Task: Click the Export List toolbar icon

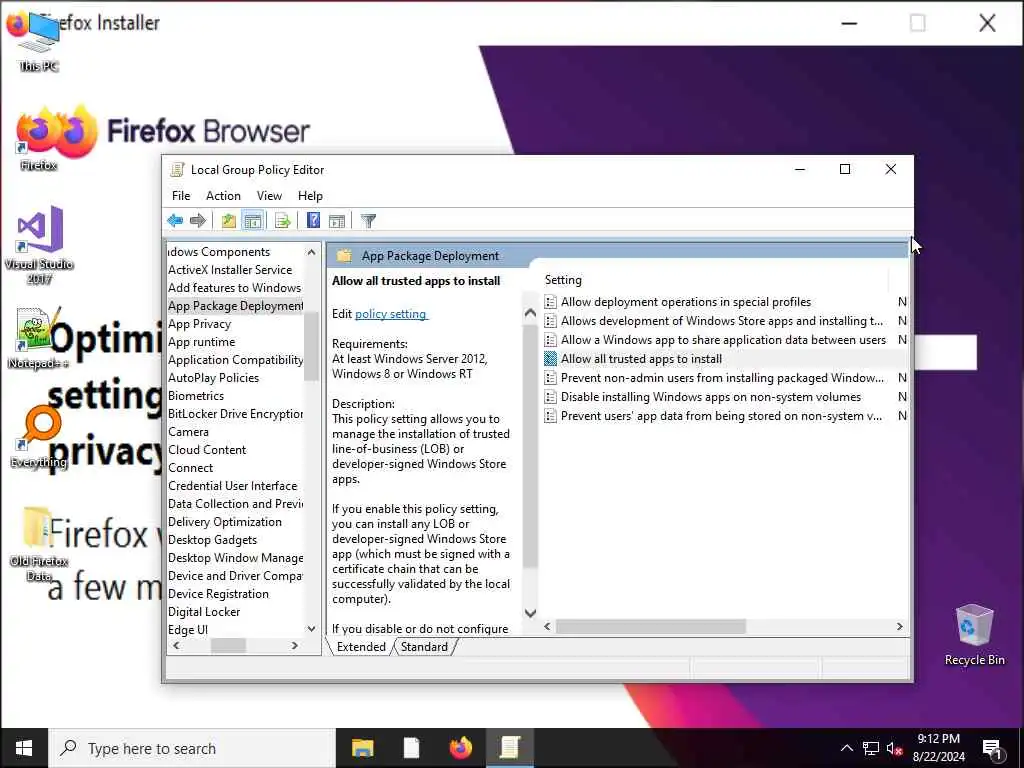Action: click(x=282, y=221)
